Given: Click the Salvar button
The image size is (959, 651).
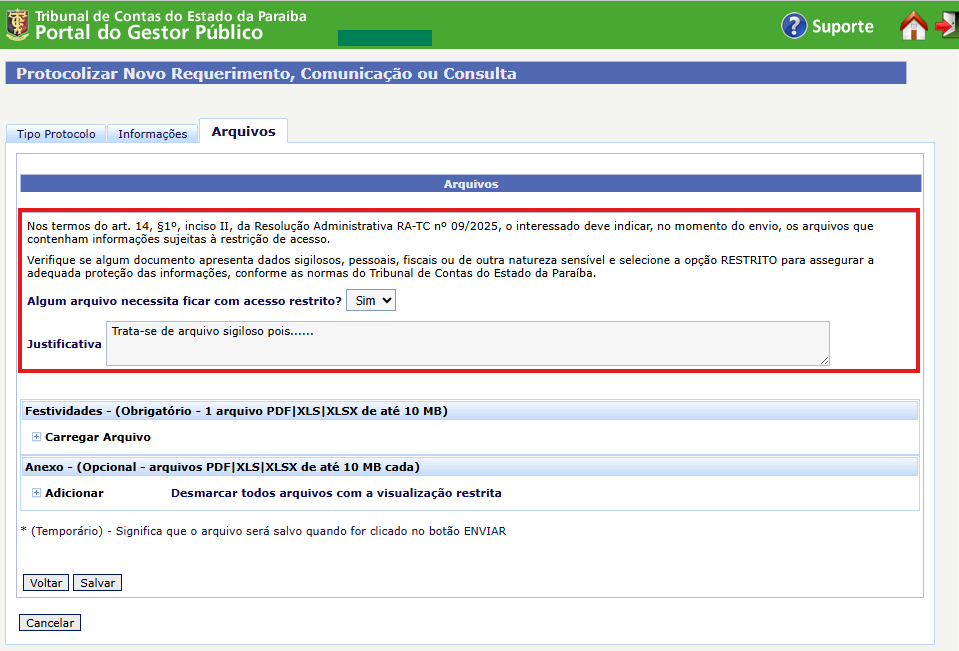Looking at the screenshot, I should 97,583.
